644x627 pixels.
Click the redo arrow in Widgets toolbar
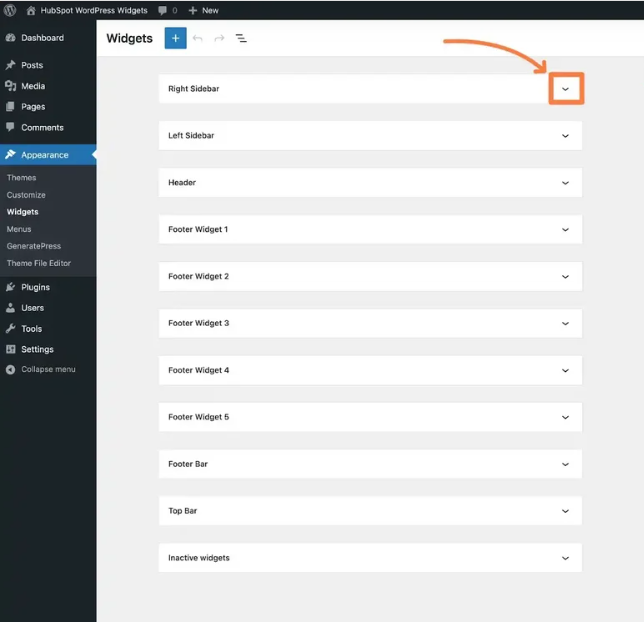tap(219, 38)
